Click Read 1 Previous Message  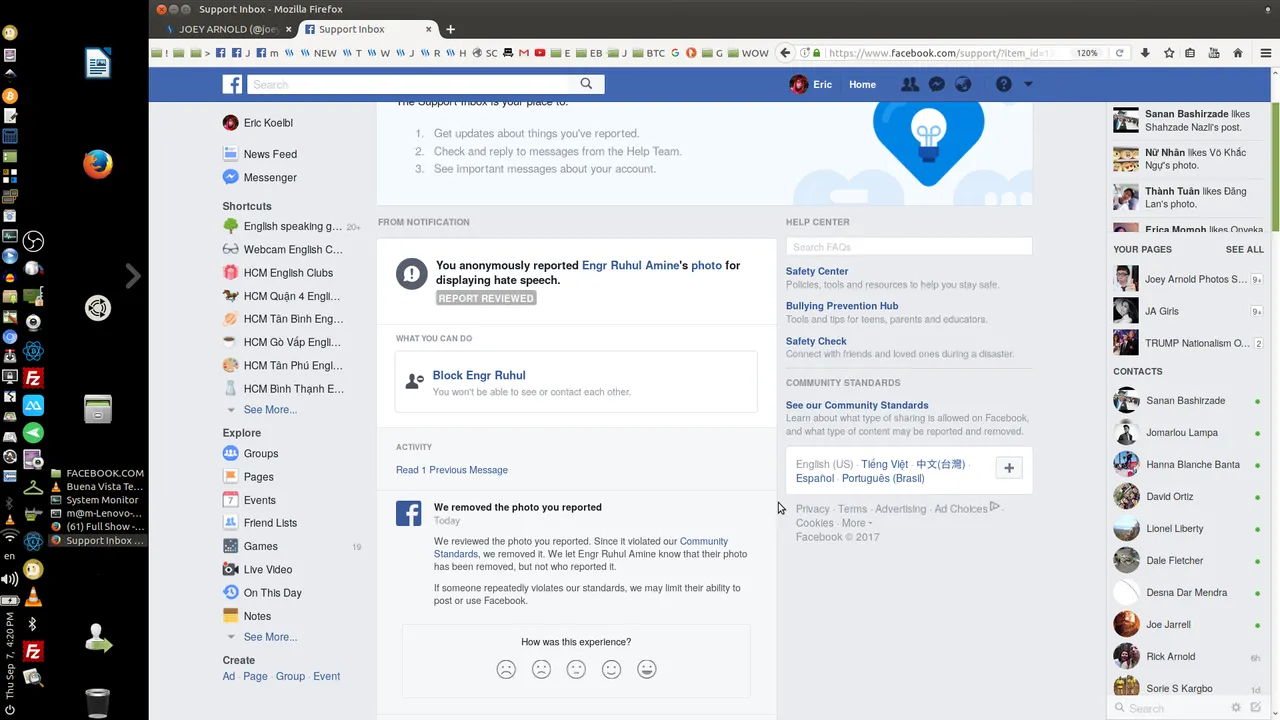pyautogui.click(x=452, y=470)
